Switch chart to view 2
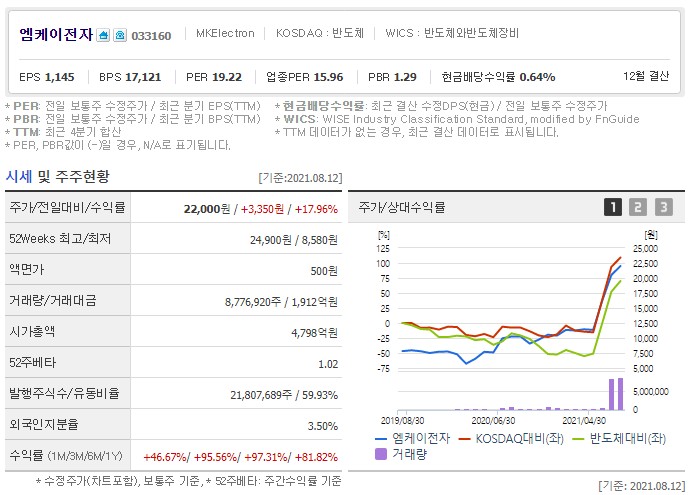The width and height of the screenshot is (690, 495). [x=638, y=207]
